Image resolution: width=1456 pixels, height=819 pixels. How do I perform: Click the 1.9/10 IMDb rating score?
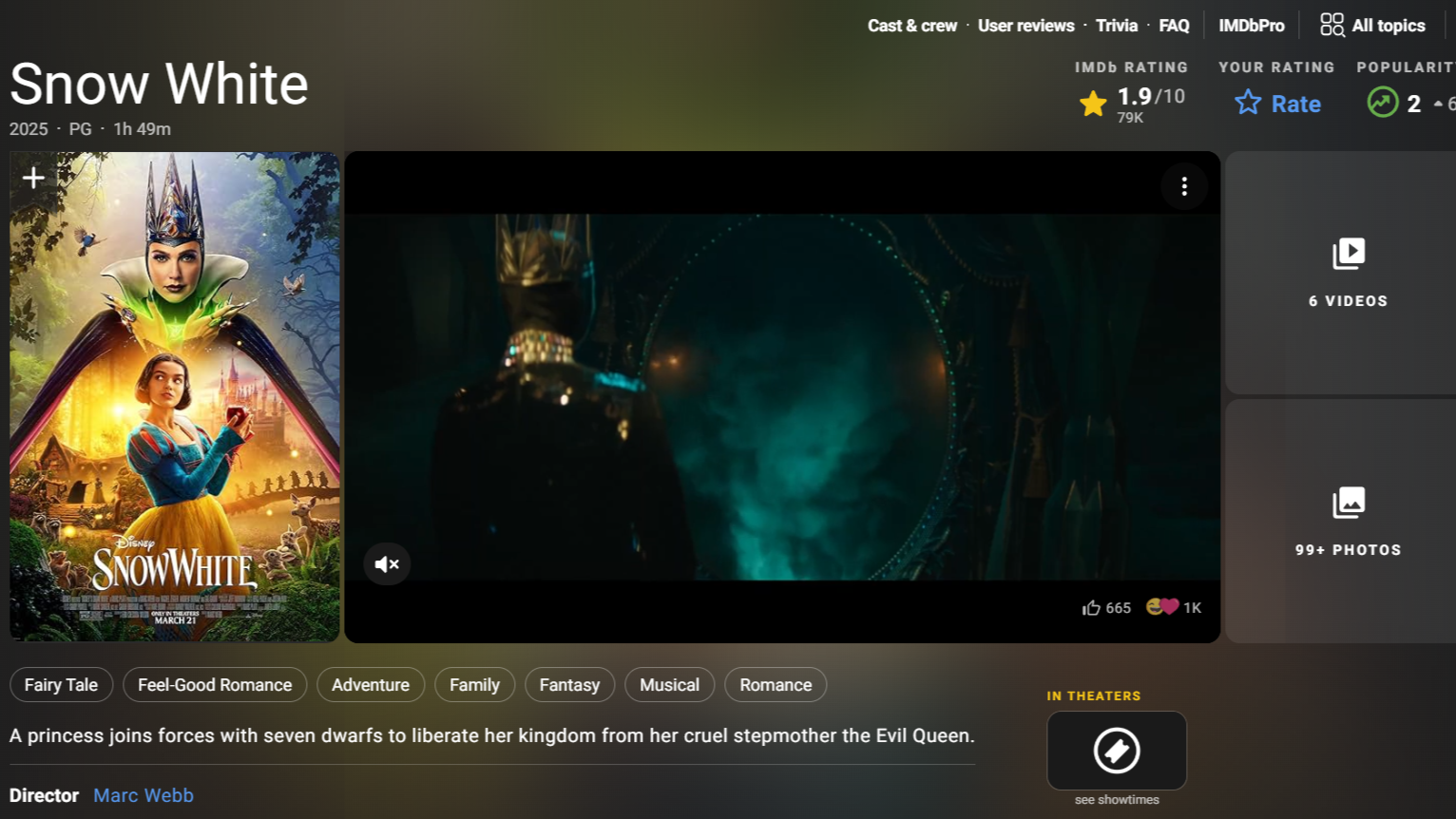pyautogui.click(x=1151, y=96)
